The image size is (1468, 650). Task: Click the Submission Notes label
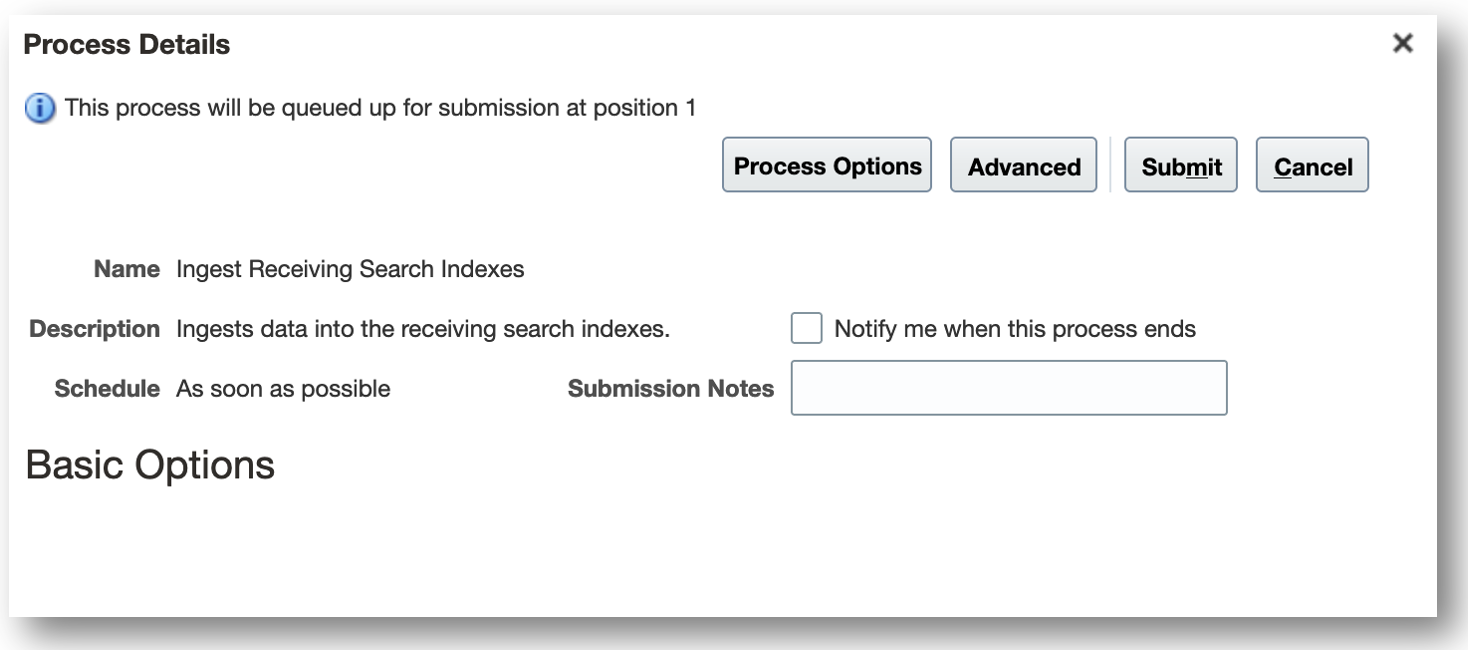670,388
